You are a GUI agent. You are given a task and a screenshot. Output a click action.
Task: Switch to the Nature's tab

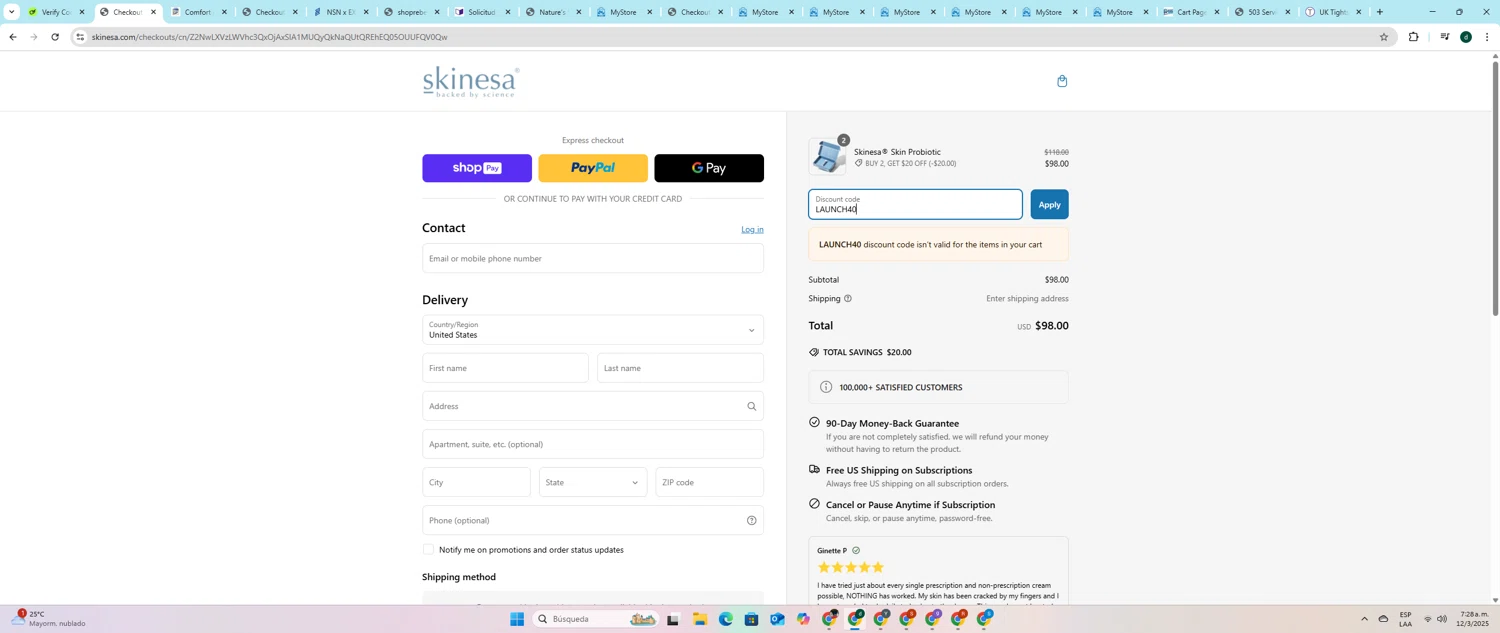(x=554, y=12)
